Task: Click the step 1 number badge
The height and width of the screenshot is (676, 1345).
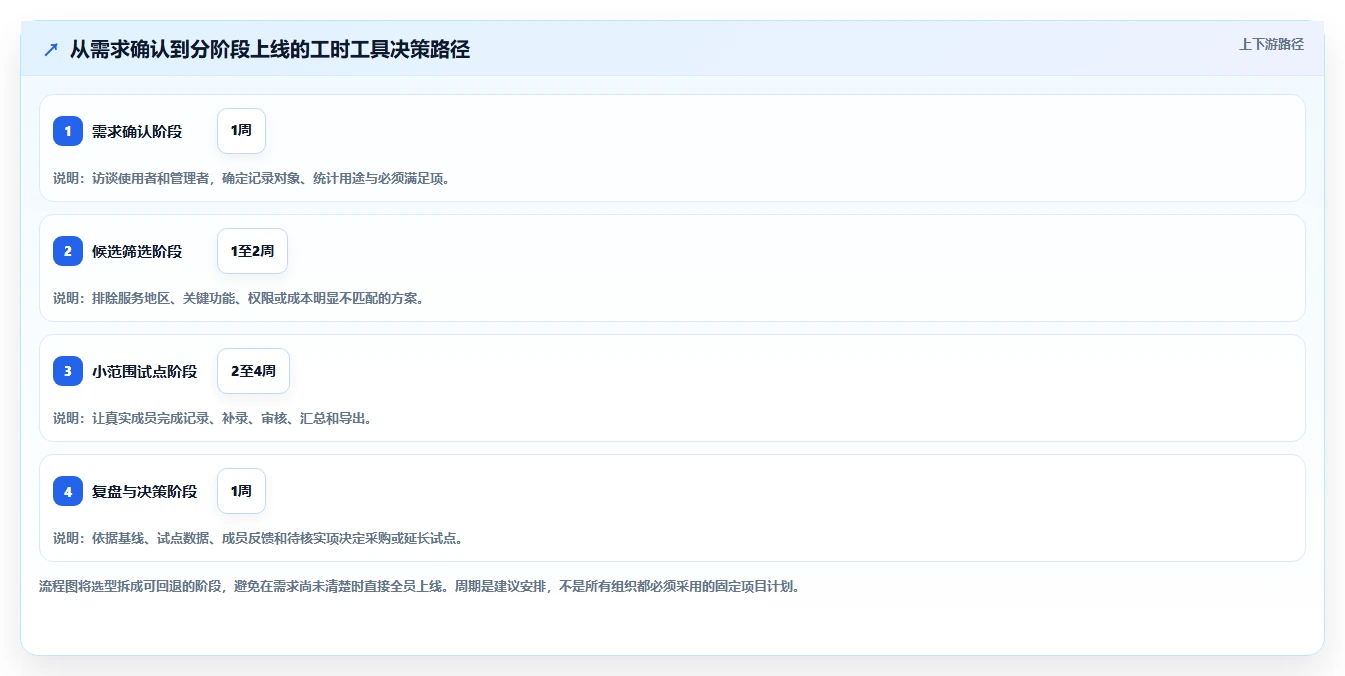Action: pyautogui.click(x=68, y=131)
